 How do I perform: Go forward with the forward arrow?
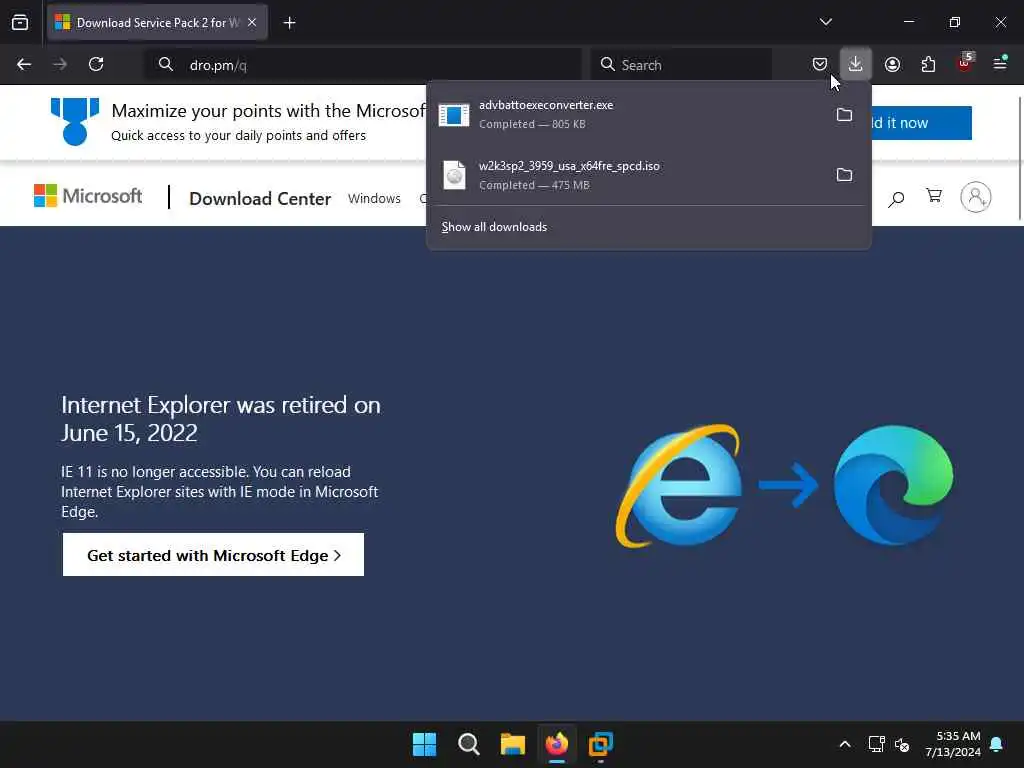(x=60, y=64)
